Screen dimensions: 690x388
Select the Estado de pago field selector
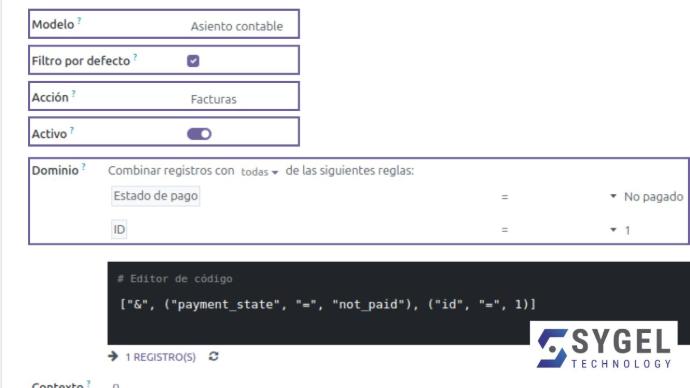coord(155,196)
